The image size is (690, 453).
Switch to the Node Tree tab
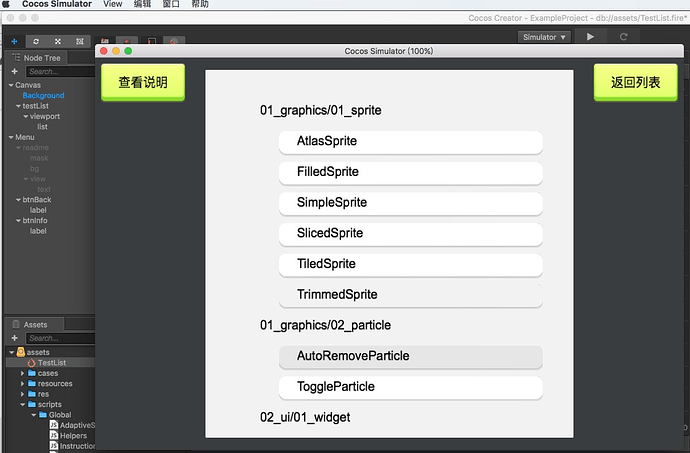pos(36,58)
